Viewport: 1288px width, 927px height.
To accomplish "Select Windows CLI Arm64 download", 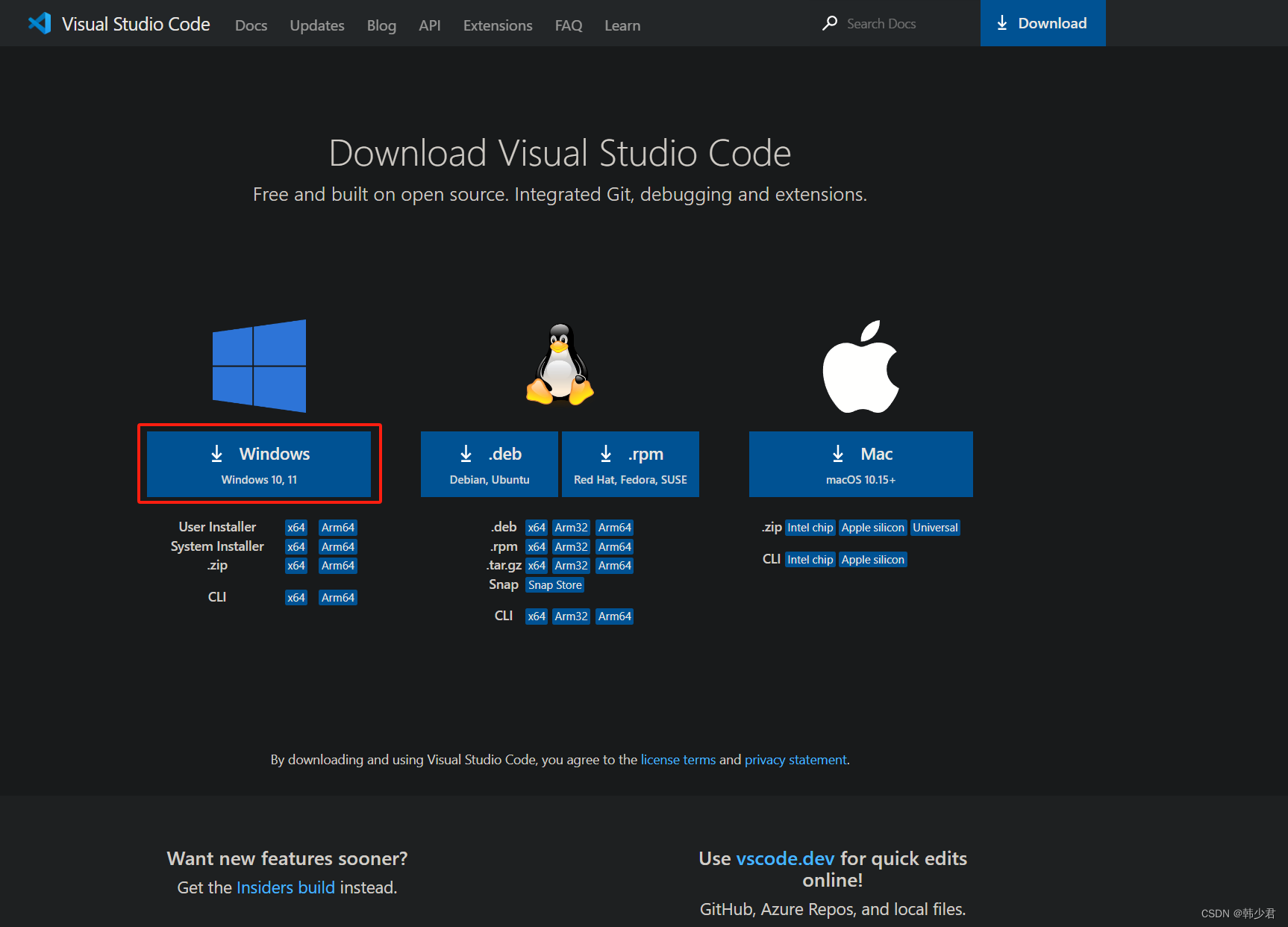I will point(338,598).
